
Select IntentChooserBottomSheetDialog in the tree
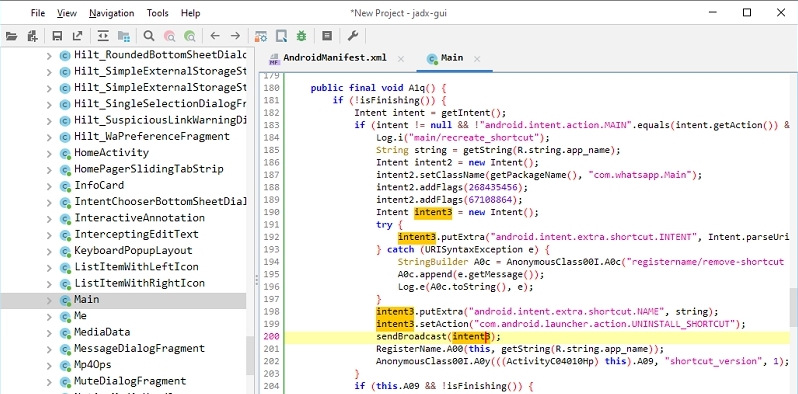point(160,202)
